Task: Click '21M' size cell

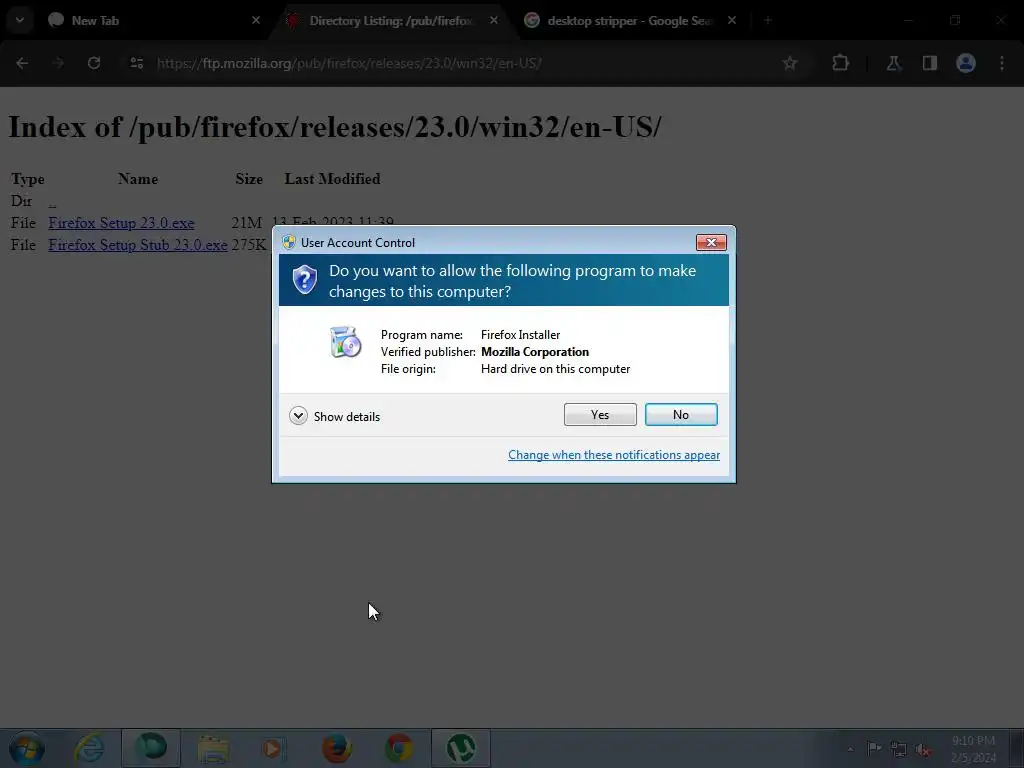Action: pyautogui.click(x=247, y=223)
